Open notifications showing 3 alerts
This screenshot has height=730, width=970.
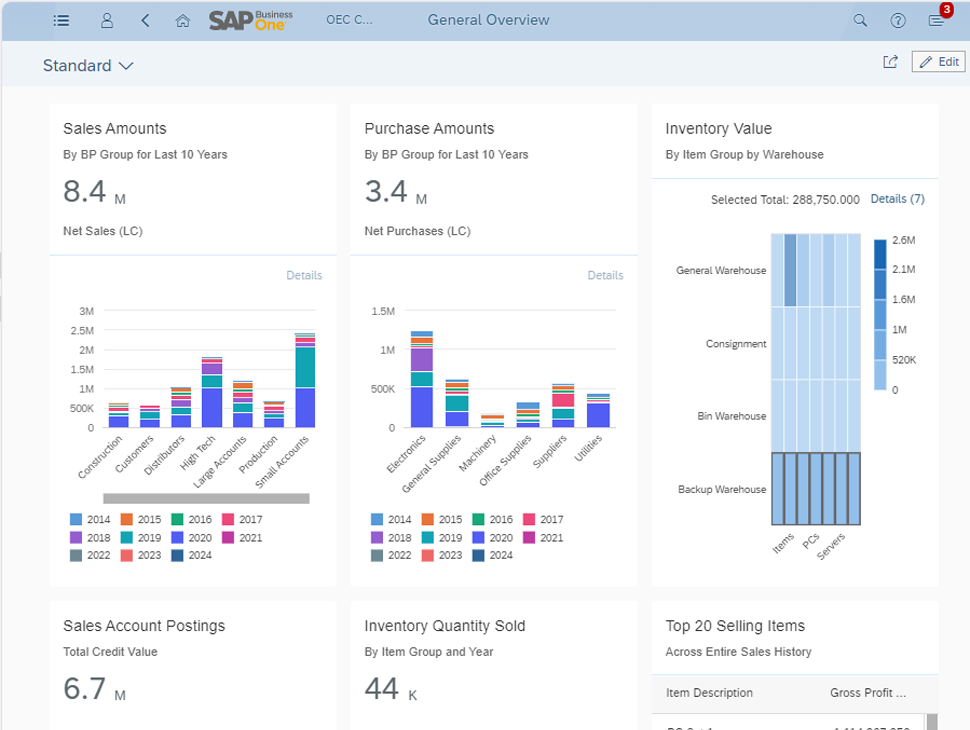tap(936, 20)
